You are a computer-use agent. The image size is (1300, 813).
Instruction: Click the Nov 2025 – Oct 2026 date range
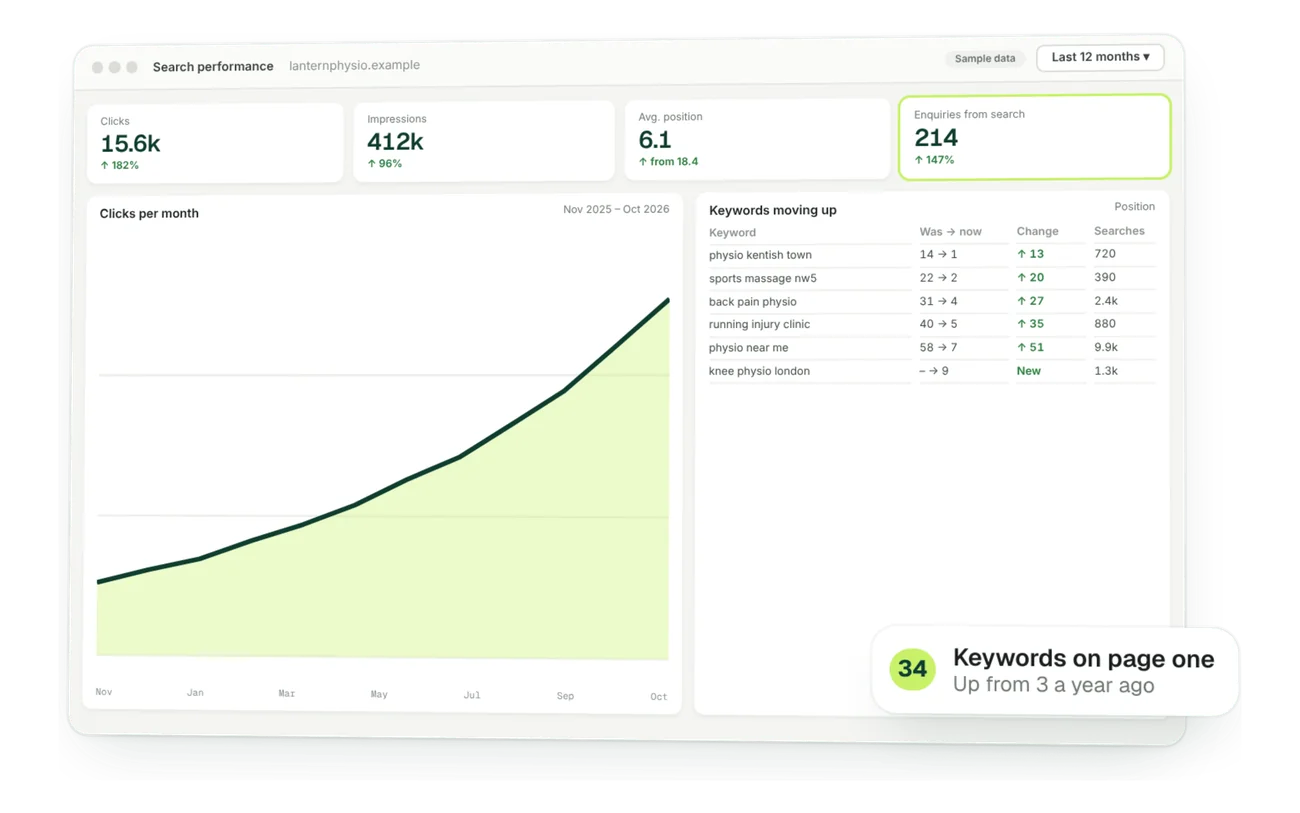point(616,209)
